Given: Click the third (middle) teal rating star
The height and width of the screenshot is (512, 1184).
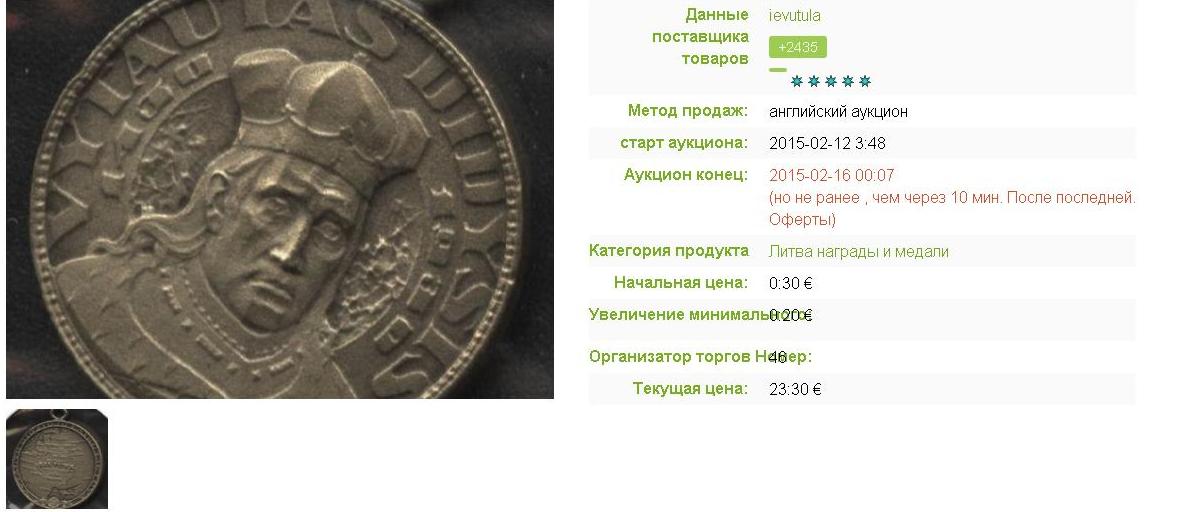Looking at the screenshot, I should coord(831,82).
